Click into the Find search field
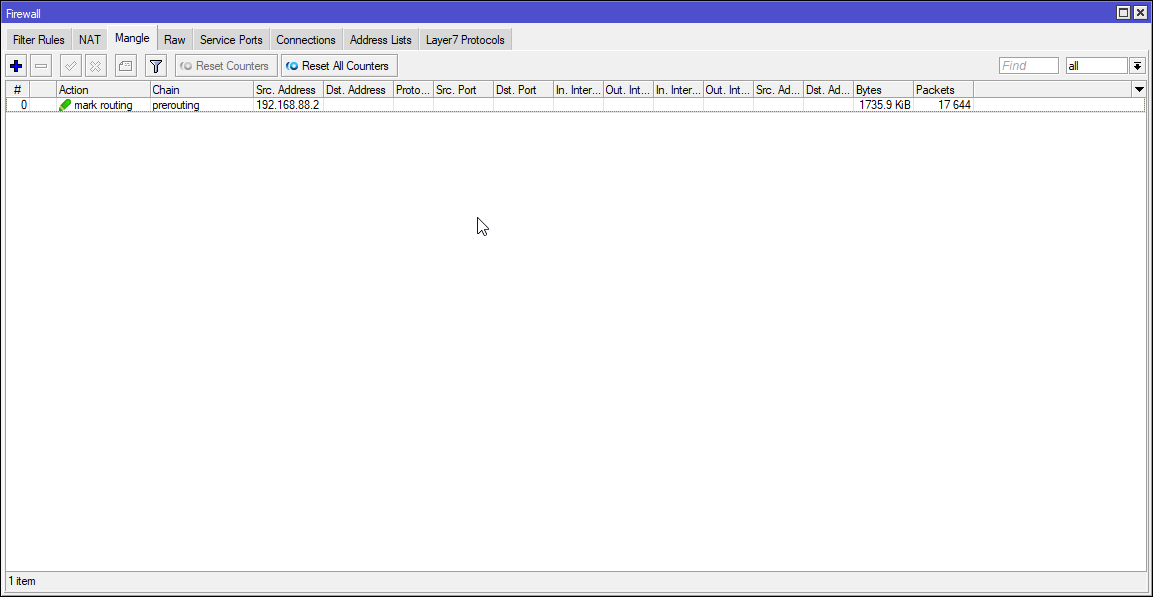 pyautogui.click(x=1029, y=65)
